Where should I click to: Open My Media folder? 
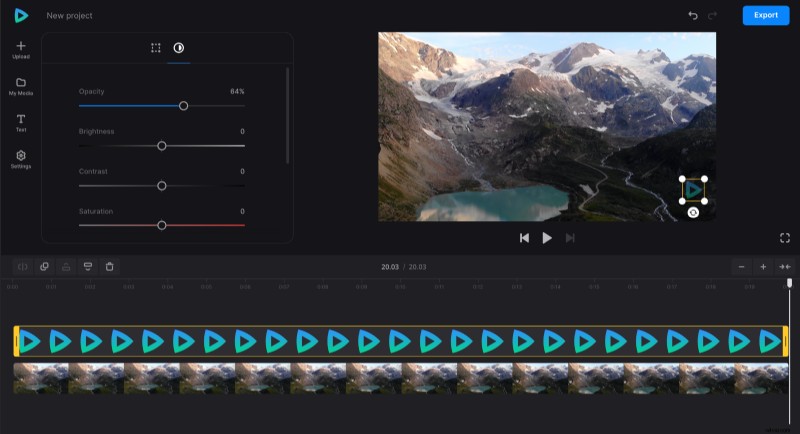click(x=21, y=87)
